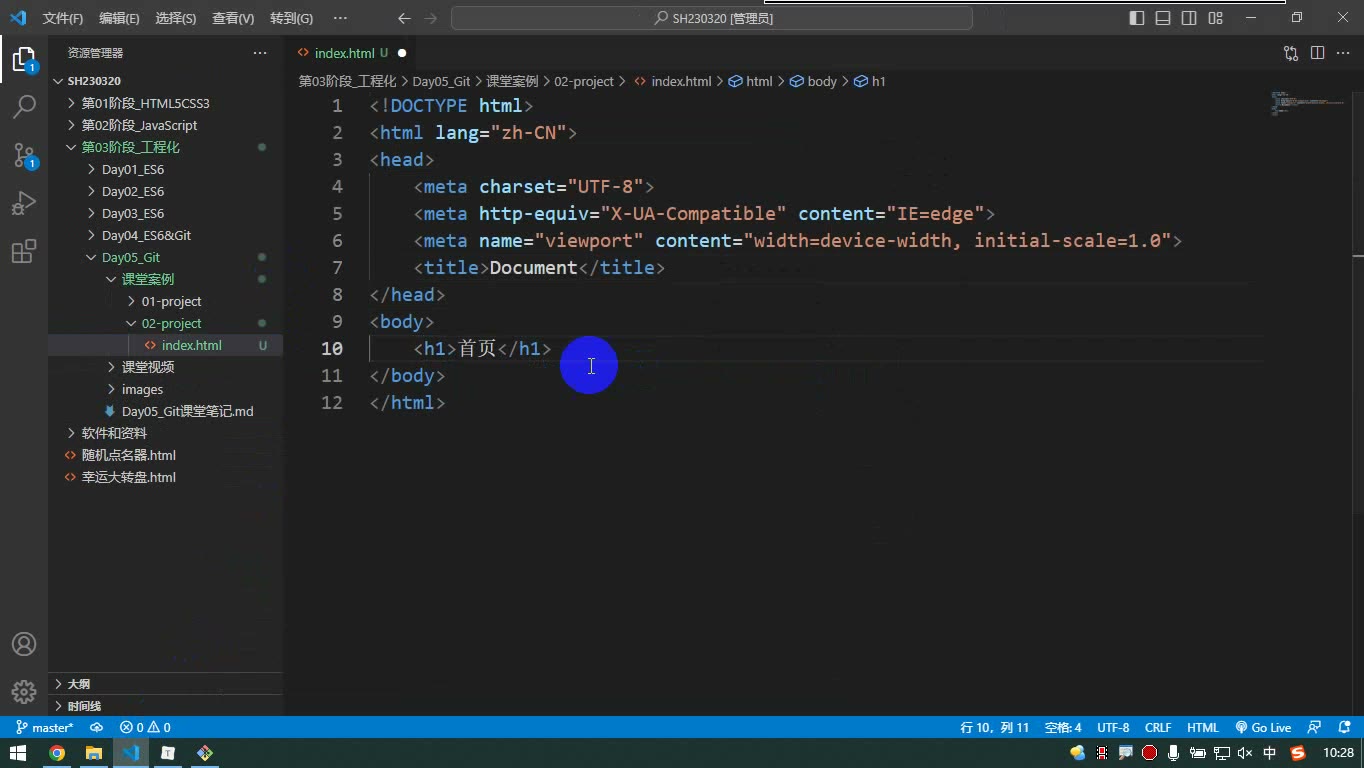Screen dimensions: 1364x768
Task: Open the Extensions view
Action: point(24,251)
